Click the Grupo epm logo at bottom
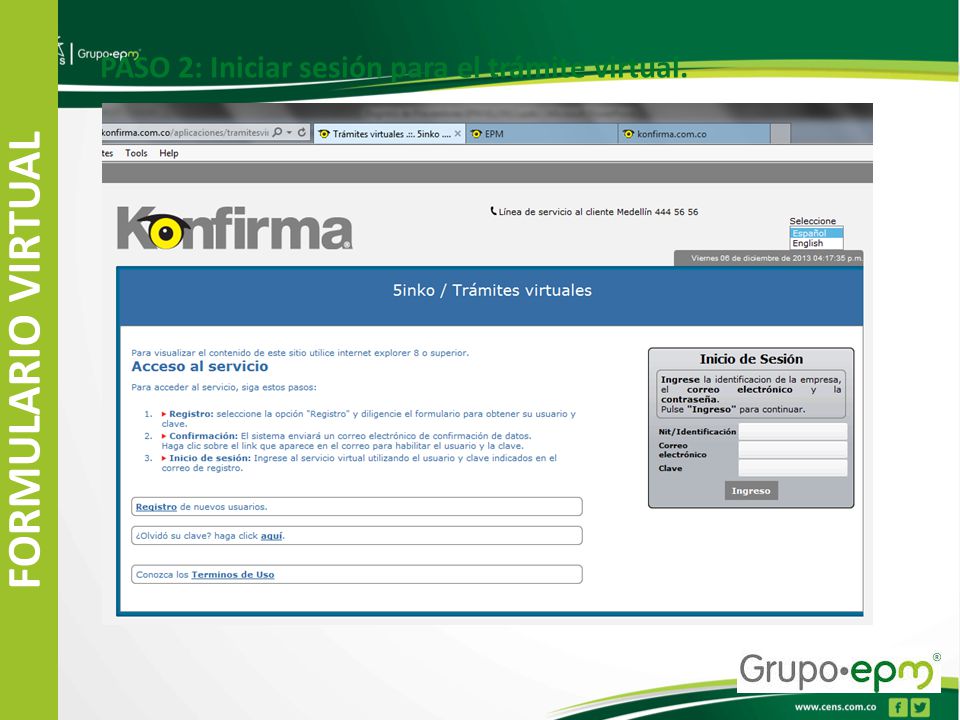The image size is (960, 720). [839, 672]
